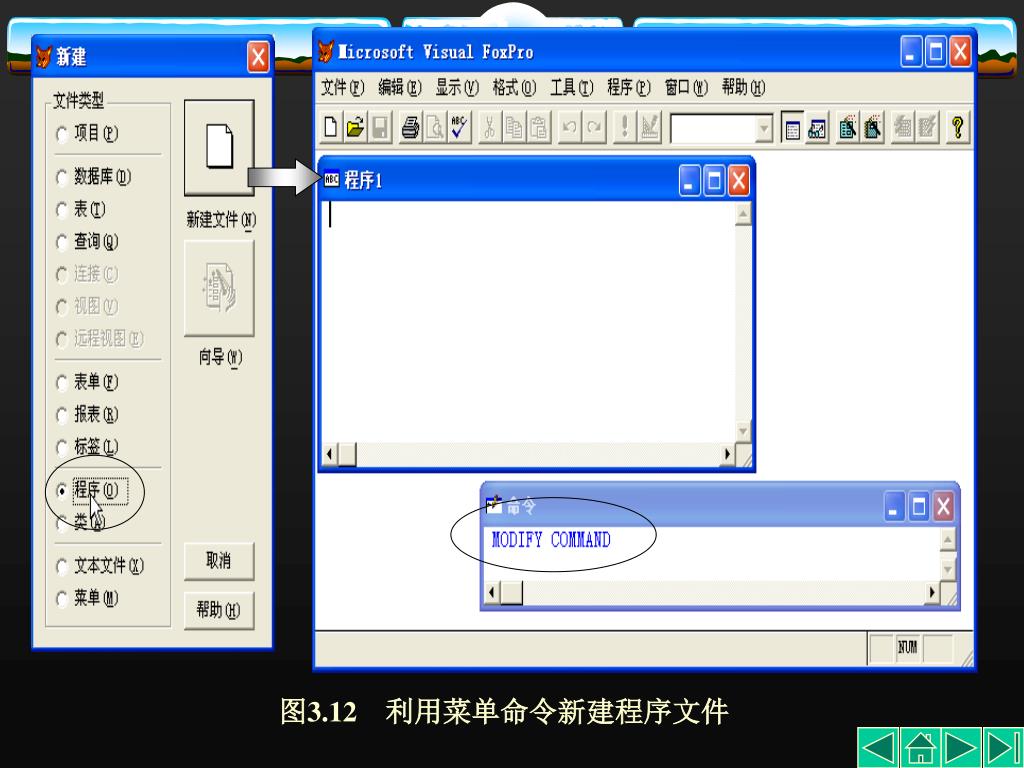Screen dimensions: 1024x768
Task: Click the Run exclamation mark icon
Action: point(624,127)
